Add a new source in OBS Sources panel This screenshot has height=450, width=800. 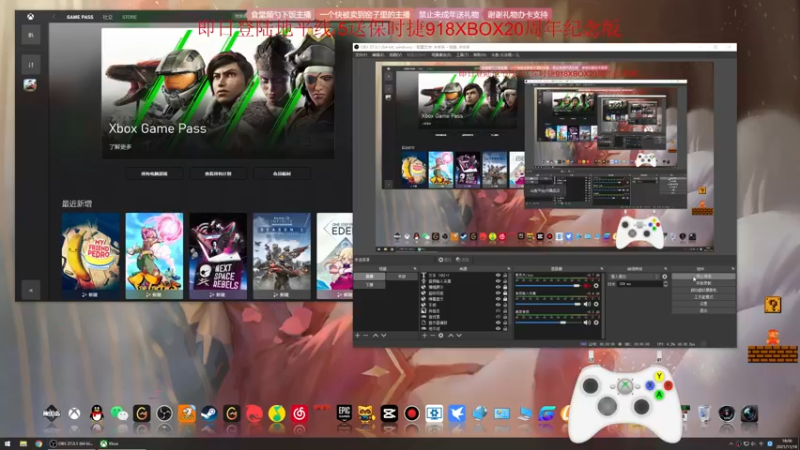[x=424, y=336]
